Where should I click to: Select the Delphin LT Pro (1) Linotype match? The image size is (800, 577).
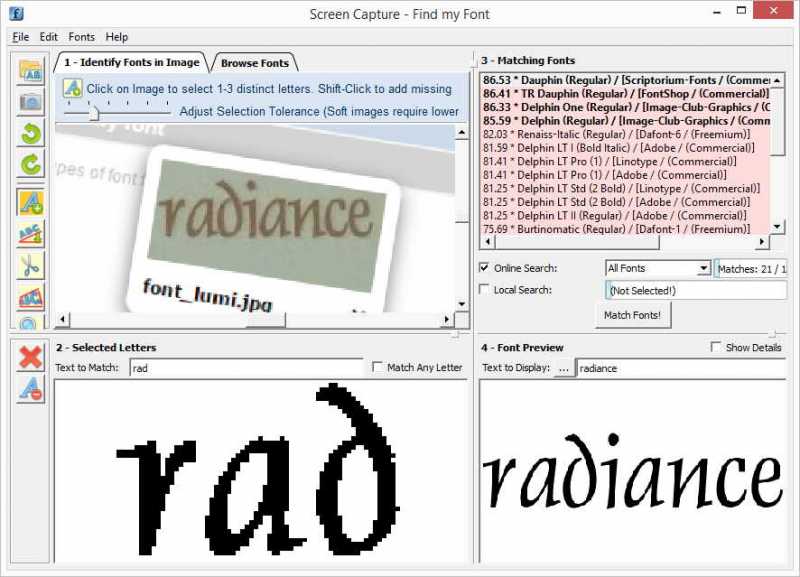tap(626, 162)
